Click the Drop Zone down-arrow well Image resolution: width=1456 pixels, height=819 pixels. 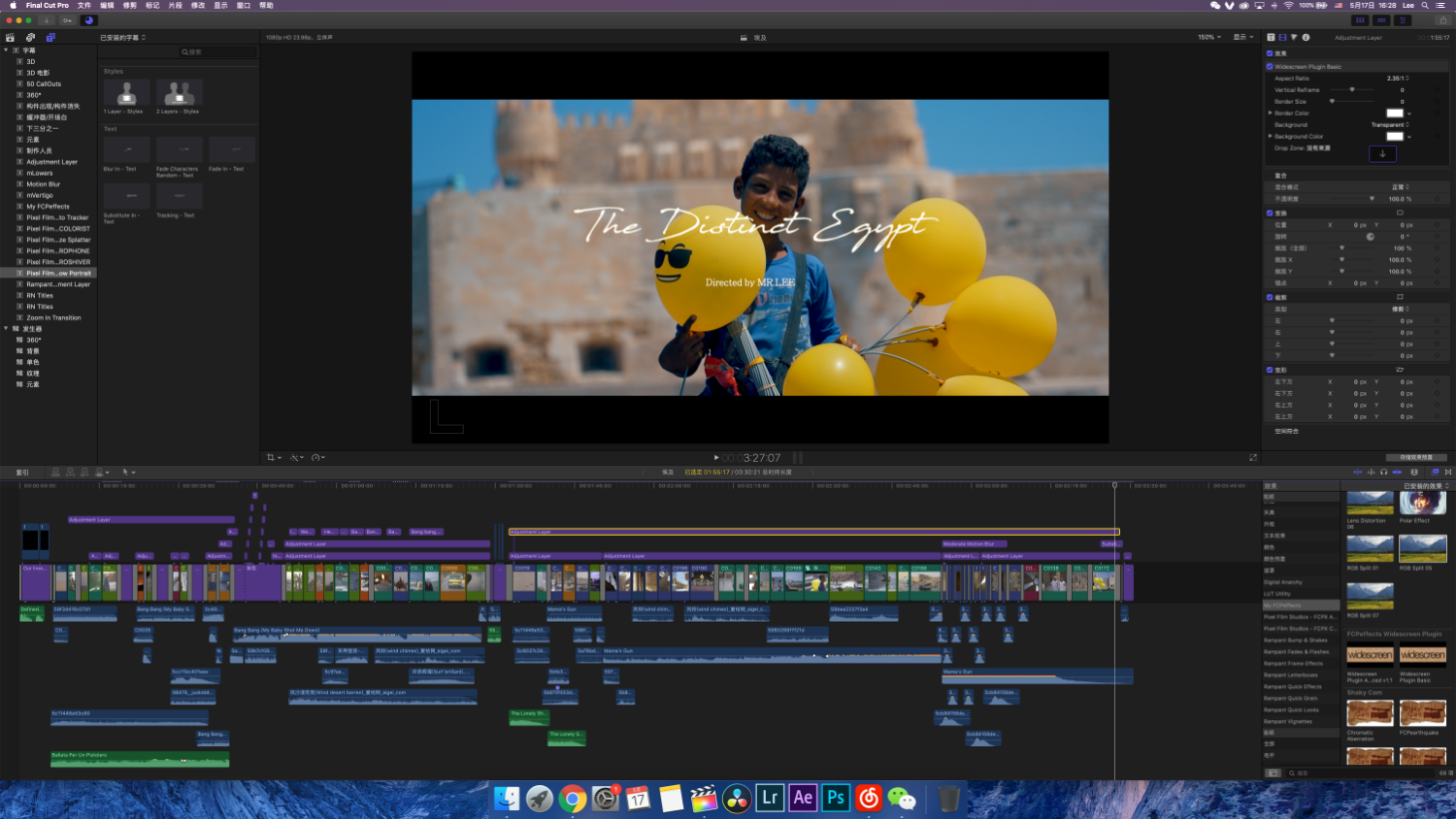click(x=1382, y=153)
